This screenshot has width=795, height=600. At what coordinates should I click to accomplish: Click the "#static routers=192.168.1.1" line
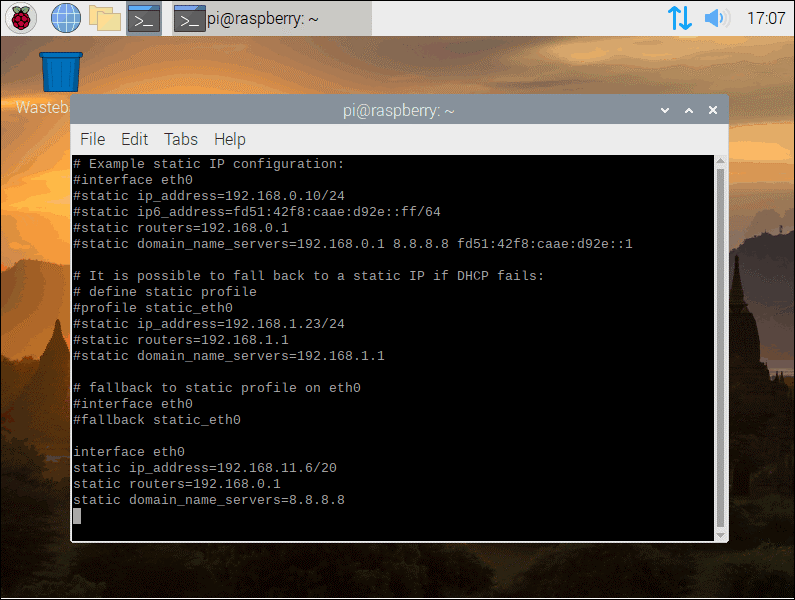[180, 340]
